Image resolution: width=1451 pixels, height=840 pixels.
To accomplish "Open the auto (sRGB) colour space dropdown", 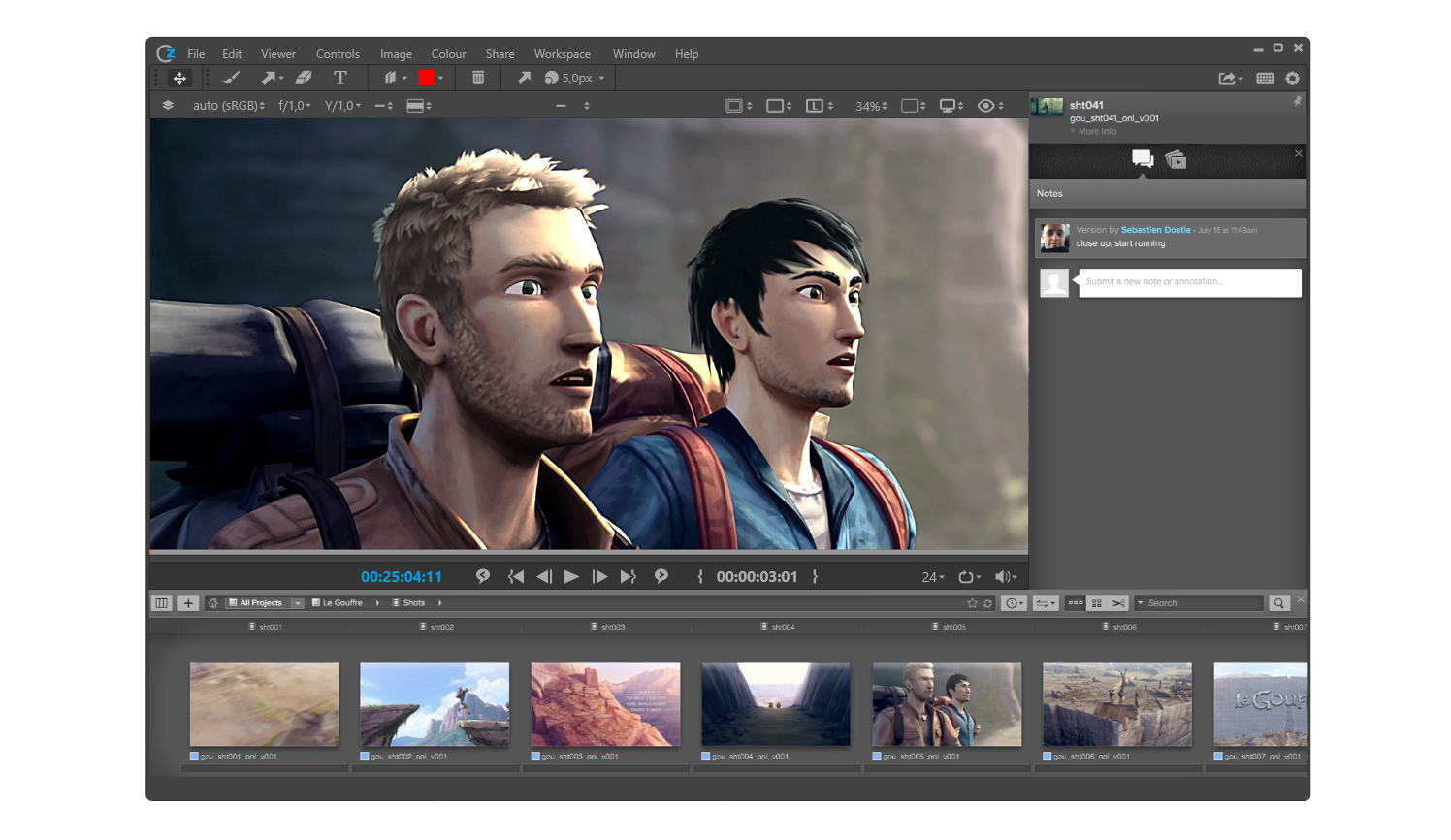I will [229, 105].
